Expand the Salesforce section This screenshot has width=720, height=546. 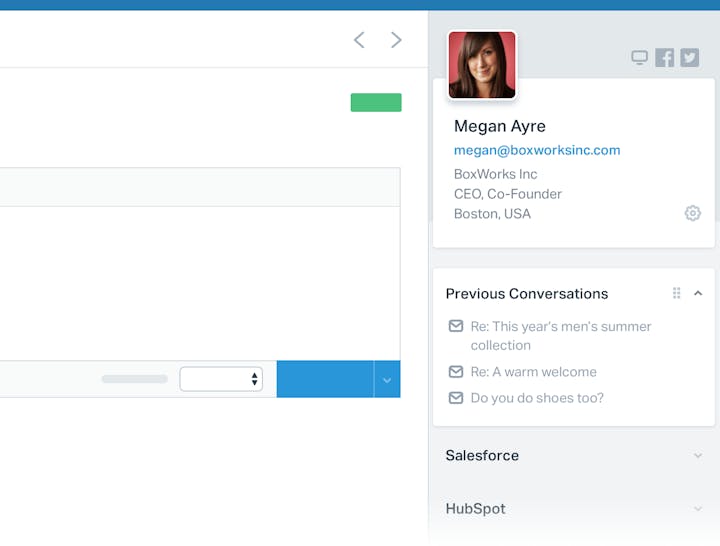(697, 456)
